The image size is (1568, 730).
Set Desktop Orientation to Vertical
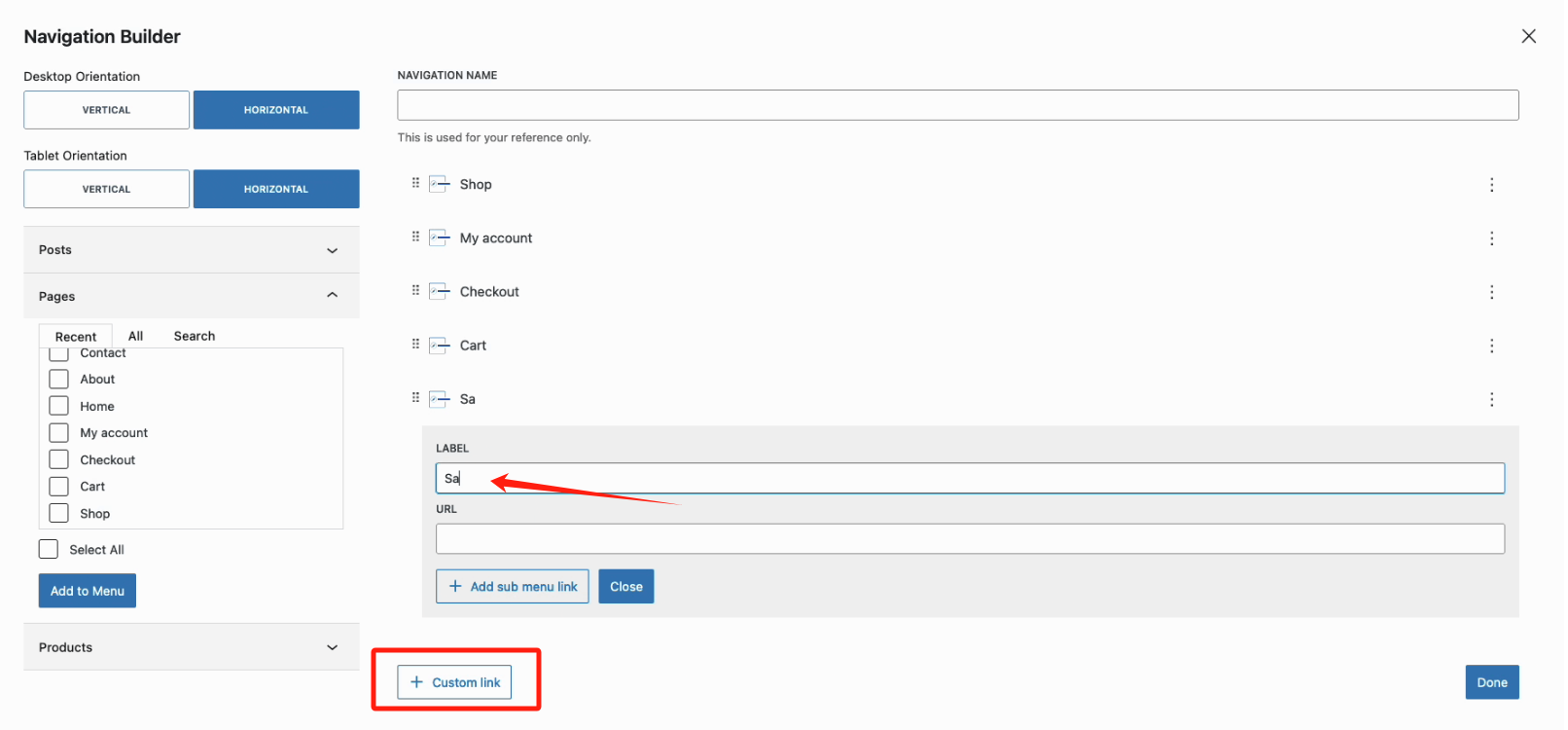(106, 110)
